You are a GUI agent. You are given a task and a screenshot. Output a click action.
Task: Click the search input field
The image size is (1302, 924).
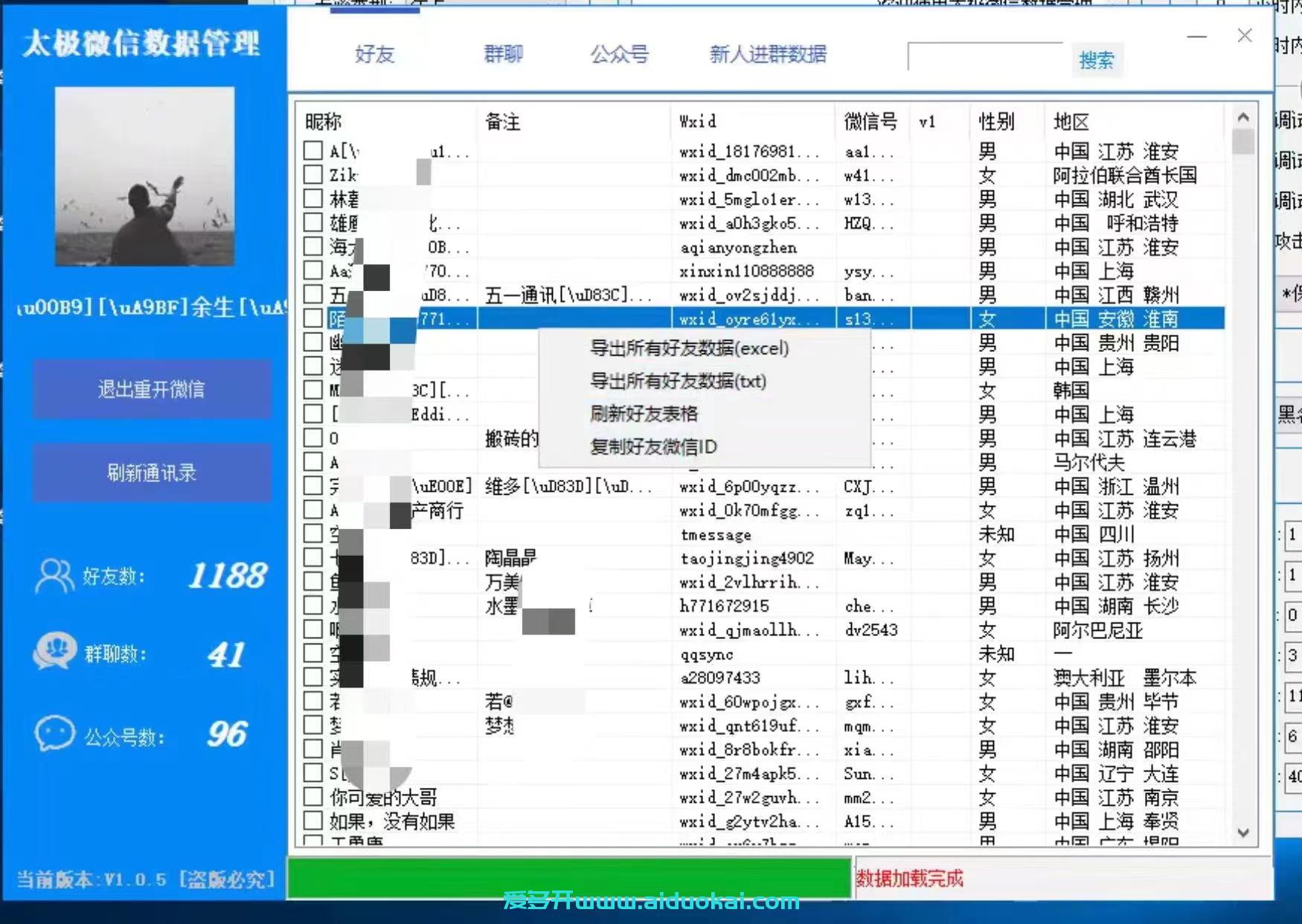985,57
